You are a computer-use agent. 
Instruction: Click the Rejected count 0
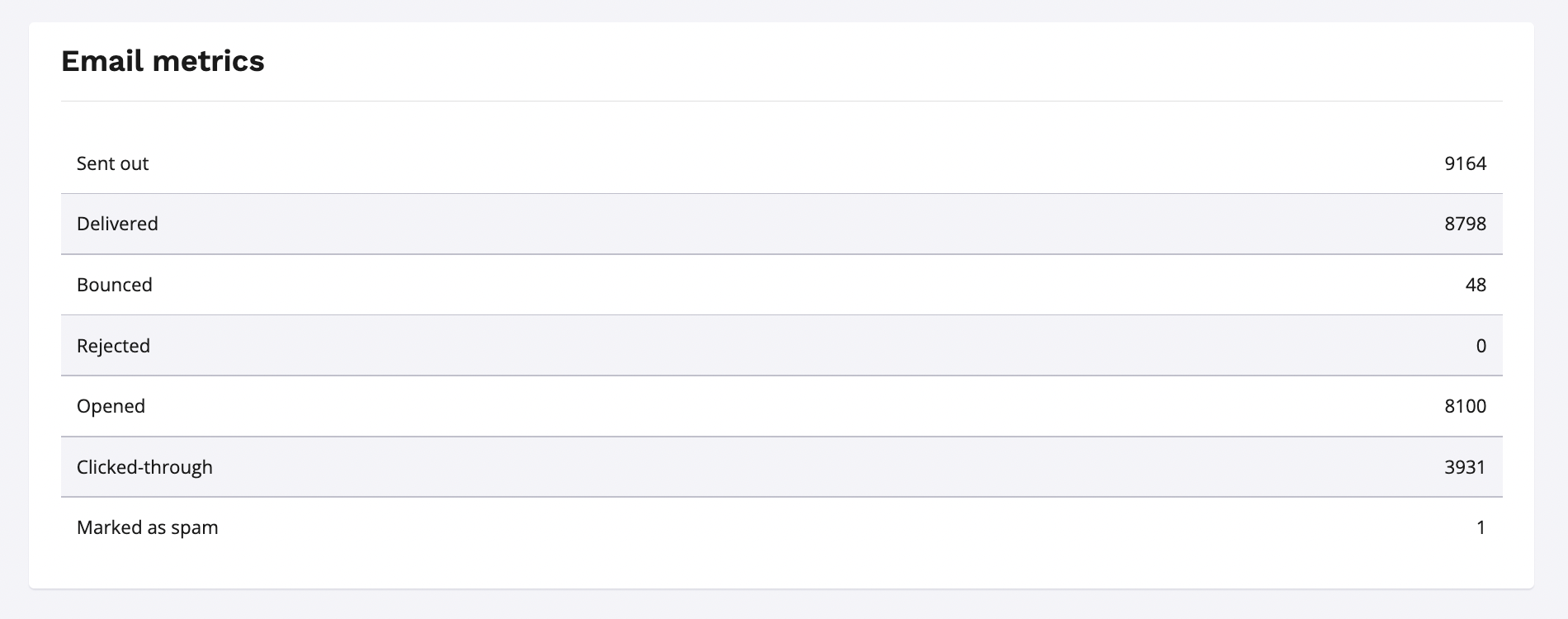point(1481,346)
